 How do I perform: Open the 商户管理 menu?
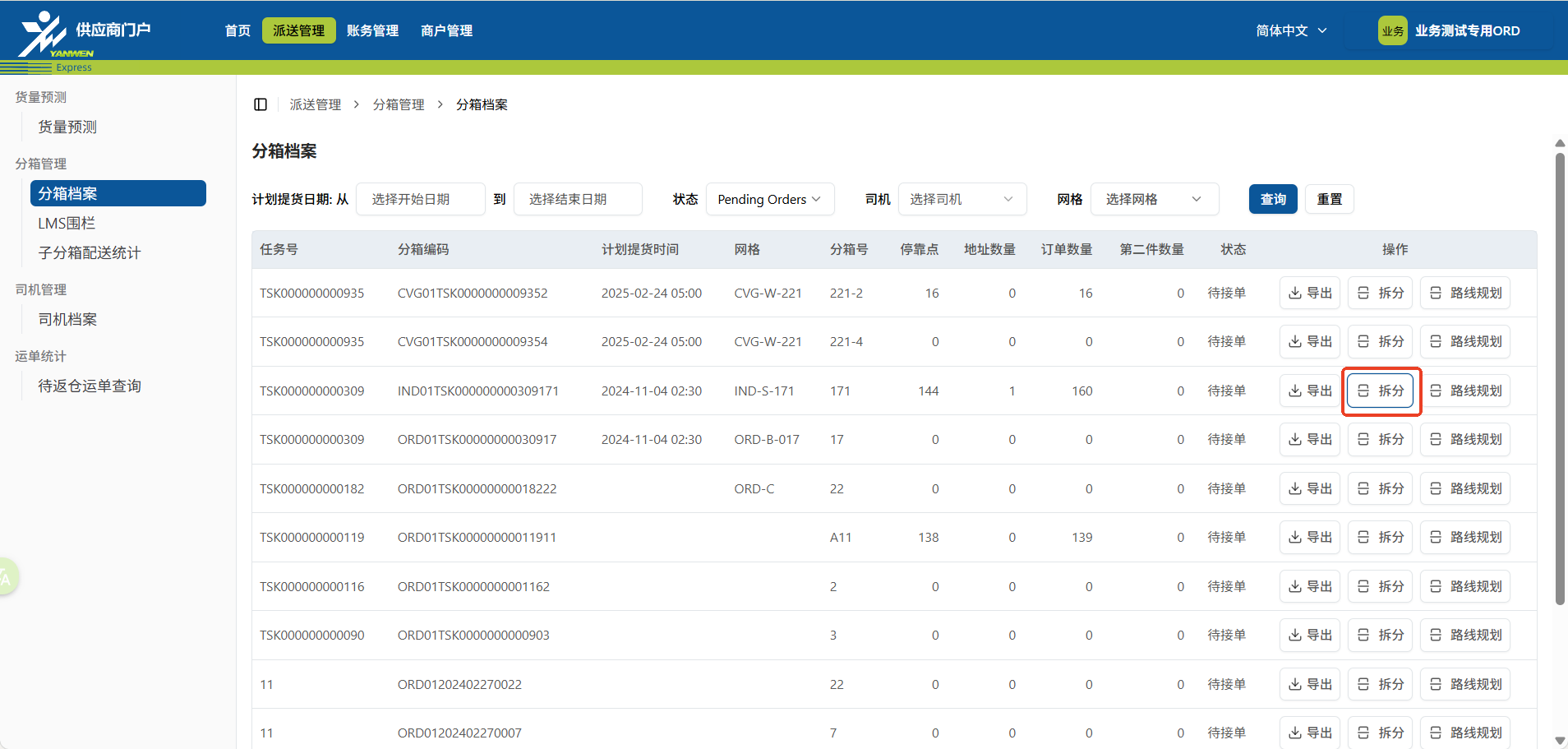coord(446,30)
